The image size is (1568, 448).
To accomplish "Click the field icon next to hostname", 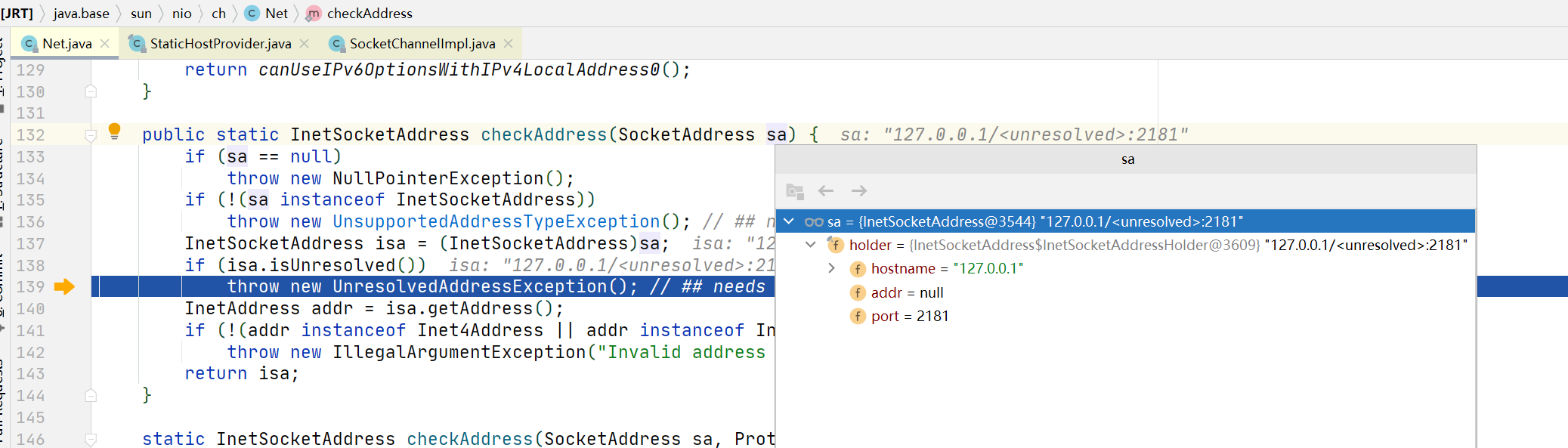I will 858,269.
